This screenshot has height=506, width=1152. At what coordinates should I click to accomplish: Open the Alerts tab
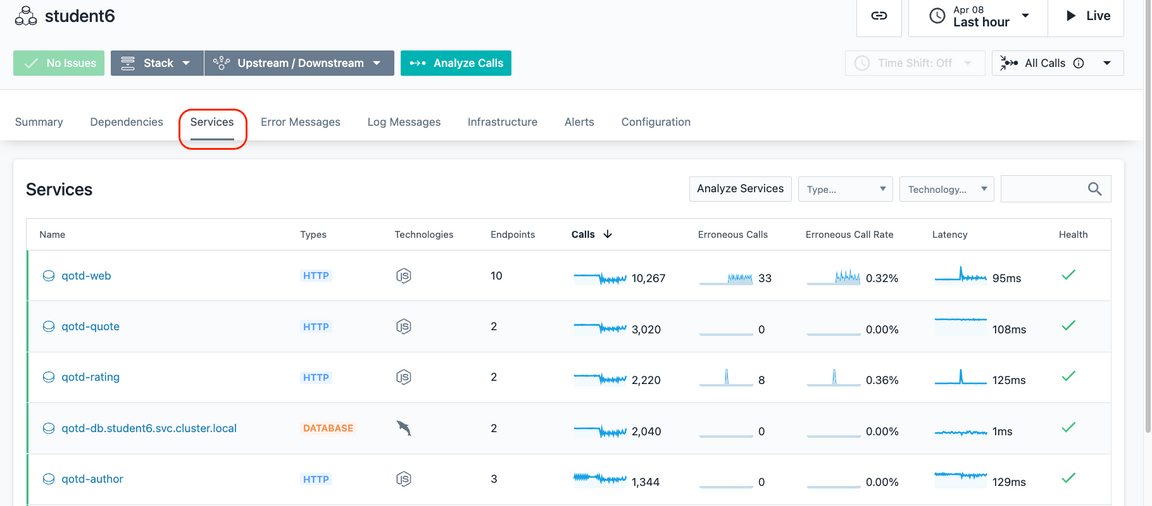pyautogui.click(x=579, y=122)
